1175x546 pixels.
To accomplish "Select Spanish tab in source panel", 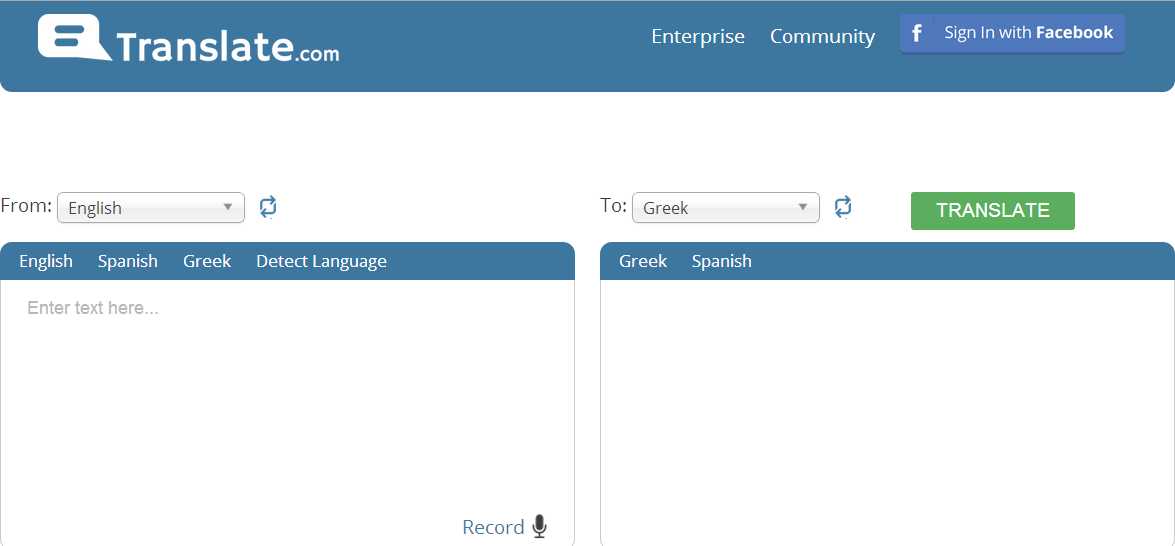I will 128,261.
